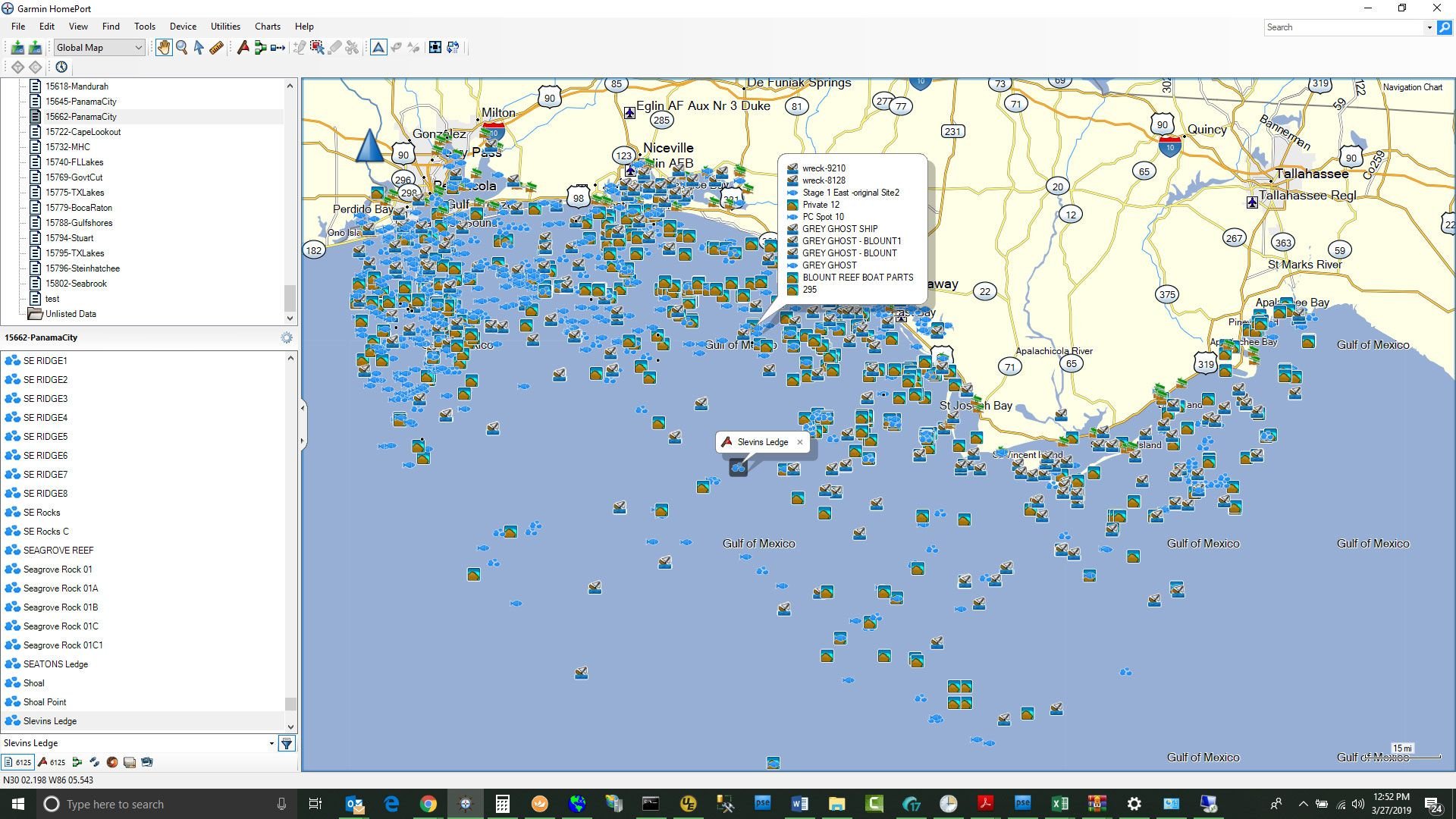Click wreck-9210 in the popup list

coord(824,168)
